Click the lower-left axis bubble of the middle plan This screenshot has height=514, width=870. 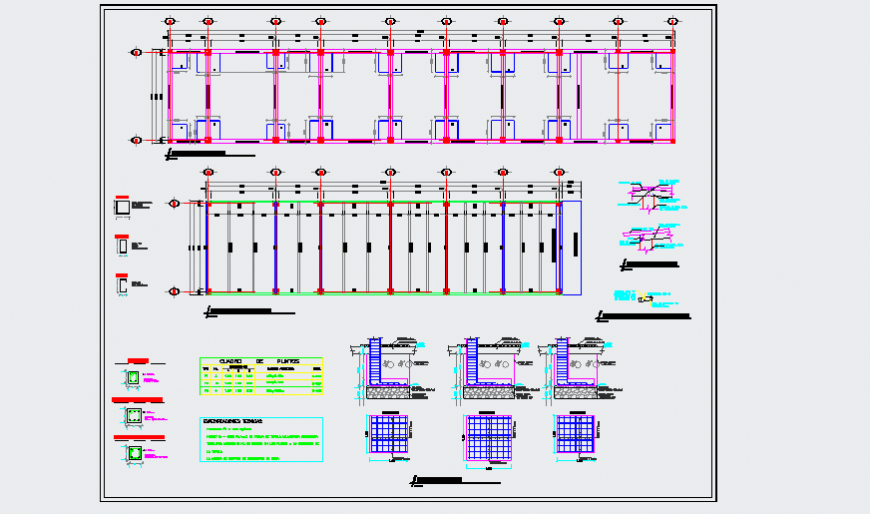point(174,291)
